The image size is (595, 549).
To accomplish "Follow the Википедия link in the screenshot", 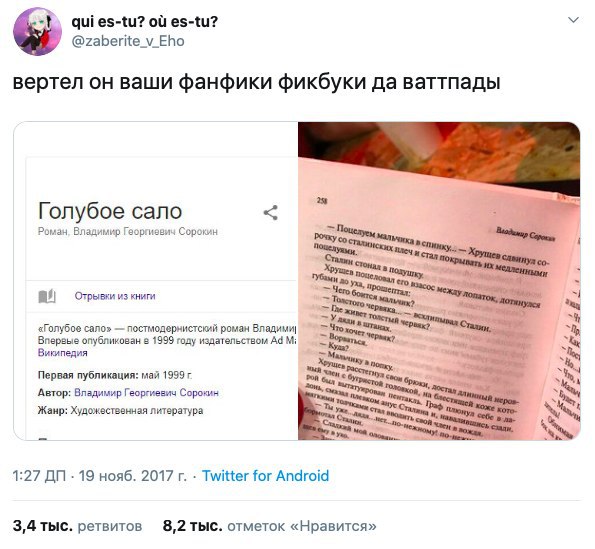I will coord(63,353).
